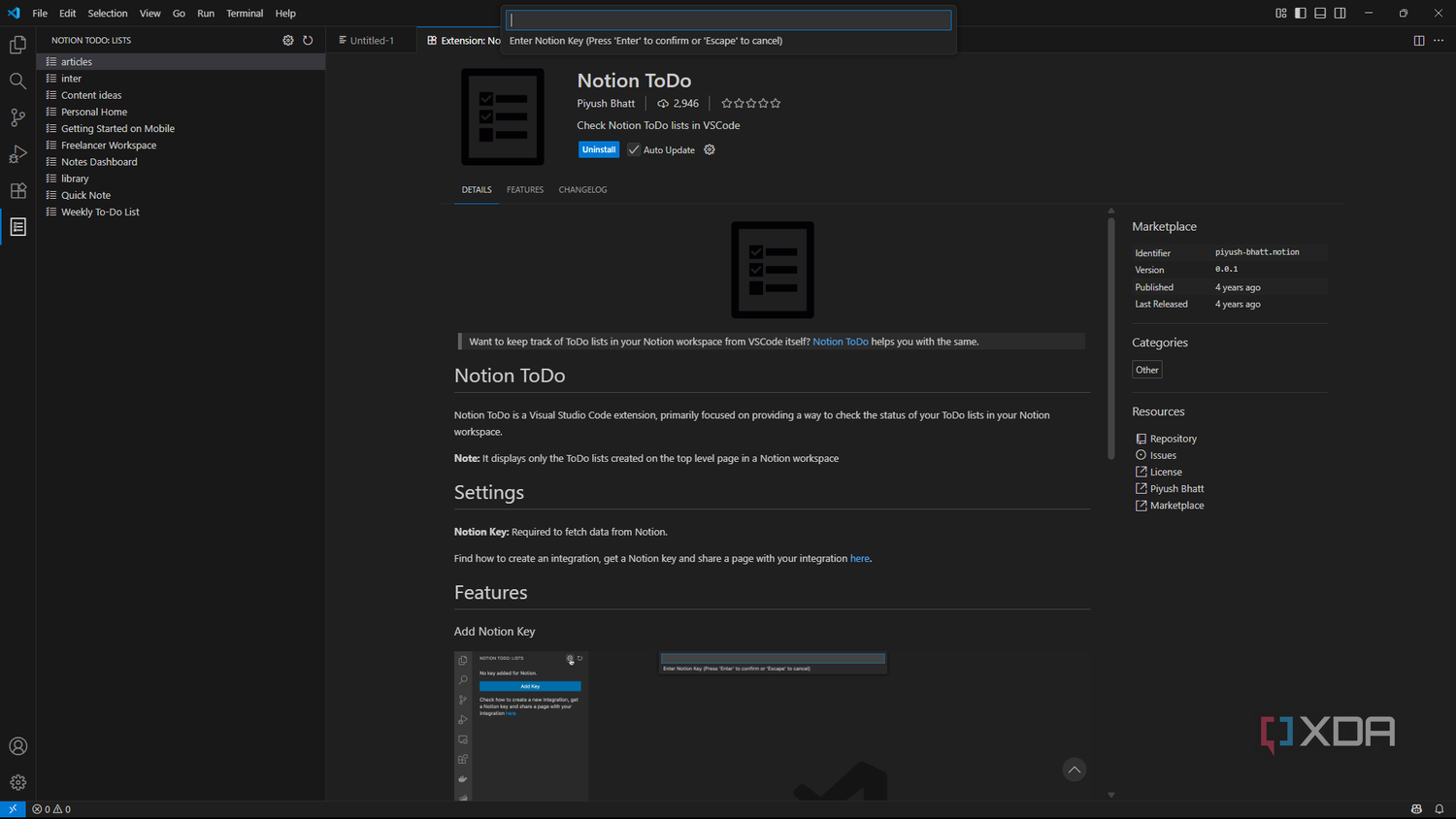Select the Weekly To-Do List item

pyautogui.click(x=181, y=212)
